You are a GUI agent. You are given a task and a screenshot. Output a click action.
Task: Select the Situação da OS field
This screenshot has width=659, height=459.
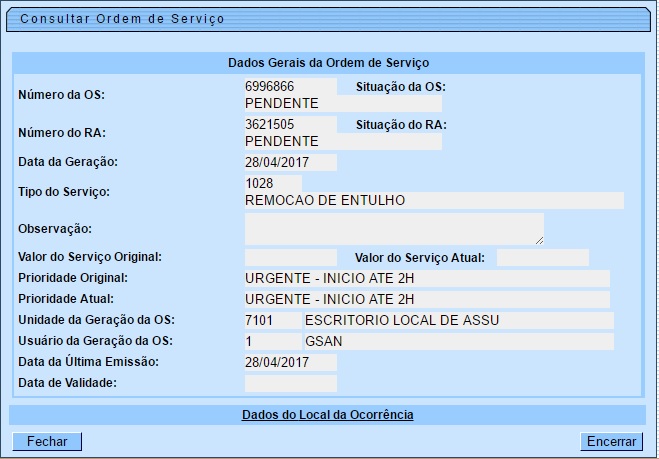click(x=342, y=103)
